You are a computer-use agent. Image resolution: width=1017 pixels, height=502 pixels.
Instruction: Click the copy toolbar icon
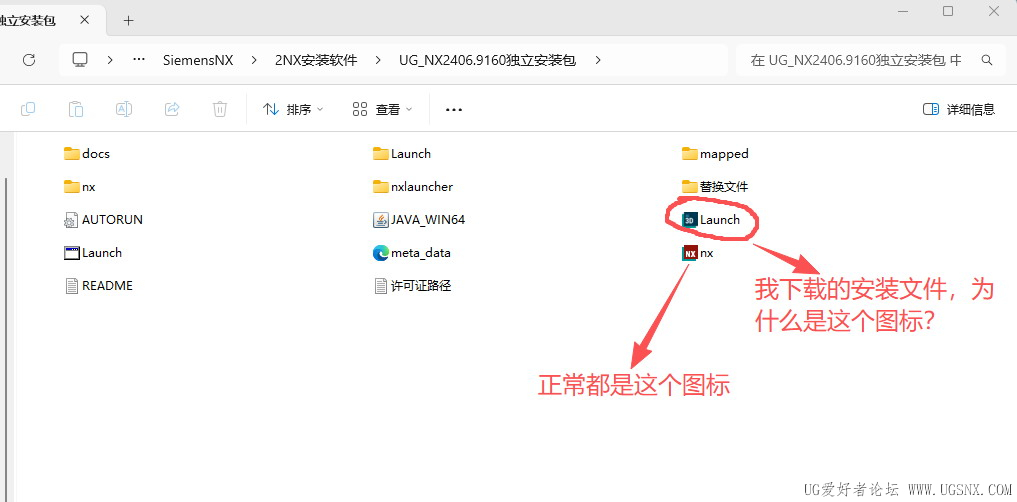(28, 109)
